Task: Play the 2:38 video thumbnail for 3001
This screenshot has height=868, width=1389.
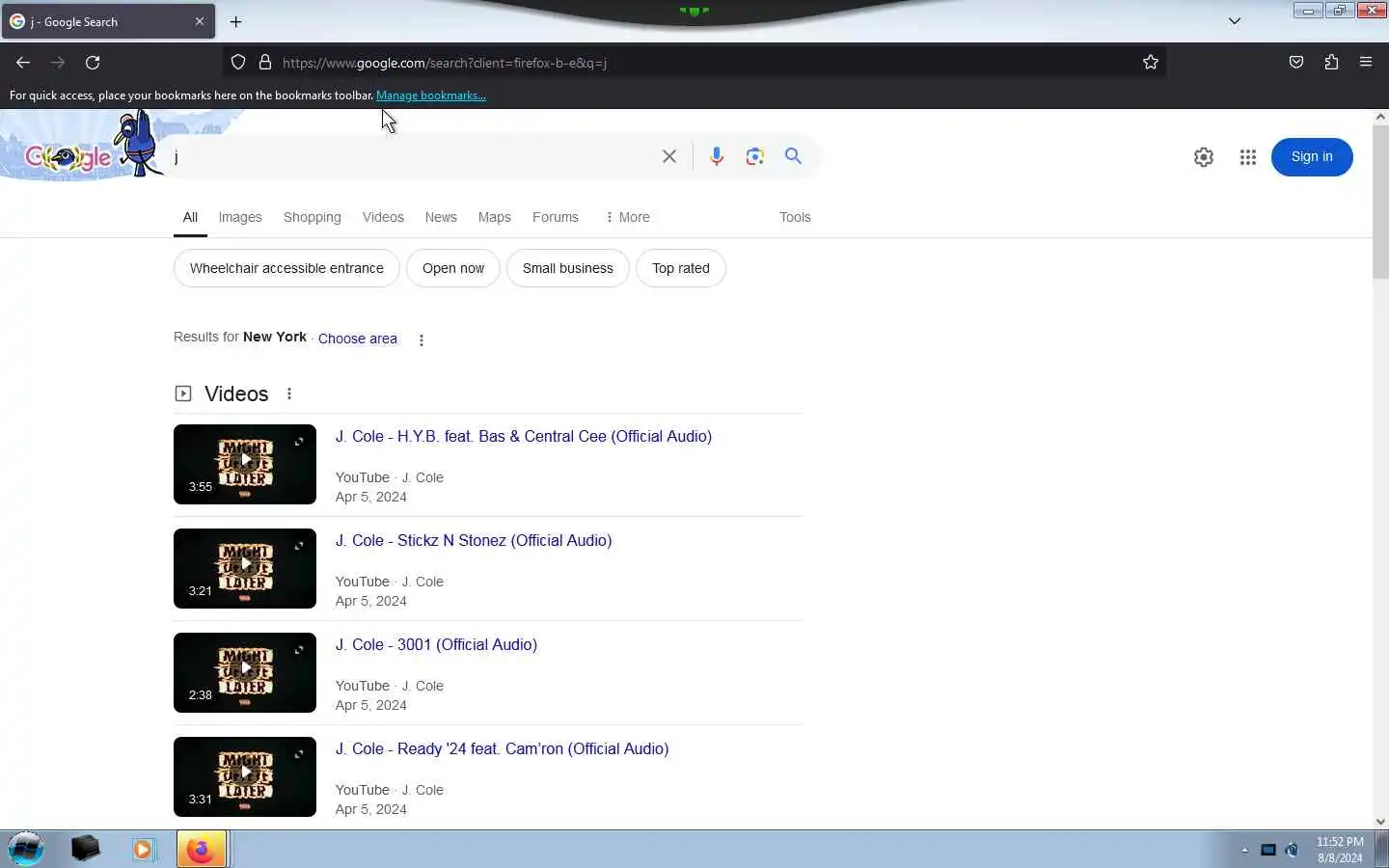Action: pyautogui.click(x=245, y=672)
